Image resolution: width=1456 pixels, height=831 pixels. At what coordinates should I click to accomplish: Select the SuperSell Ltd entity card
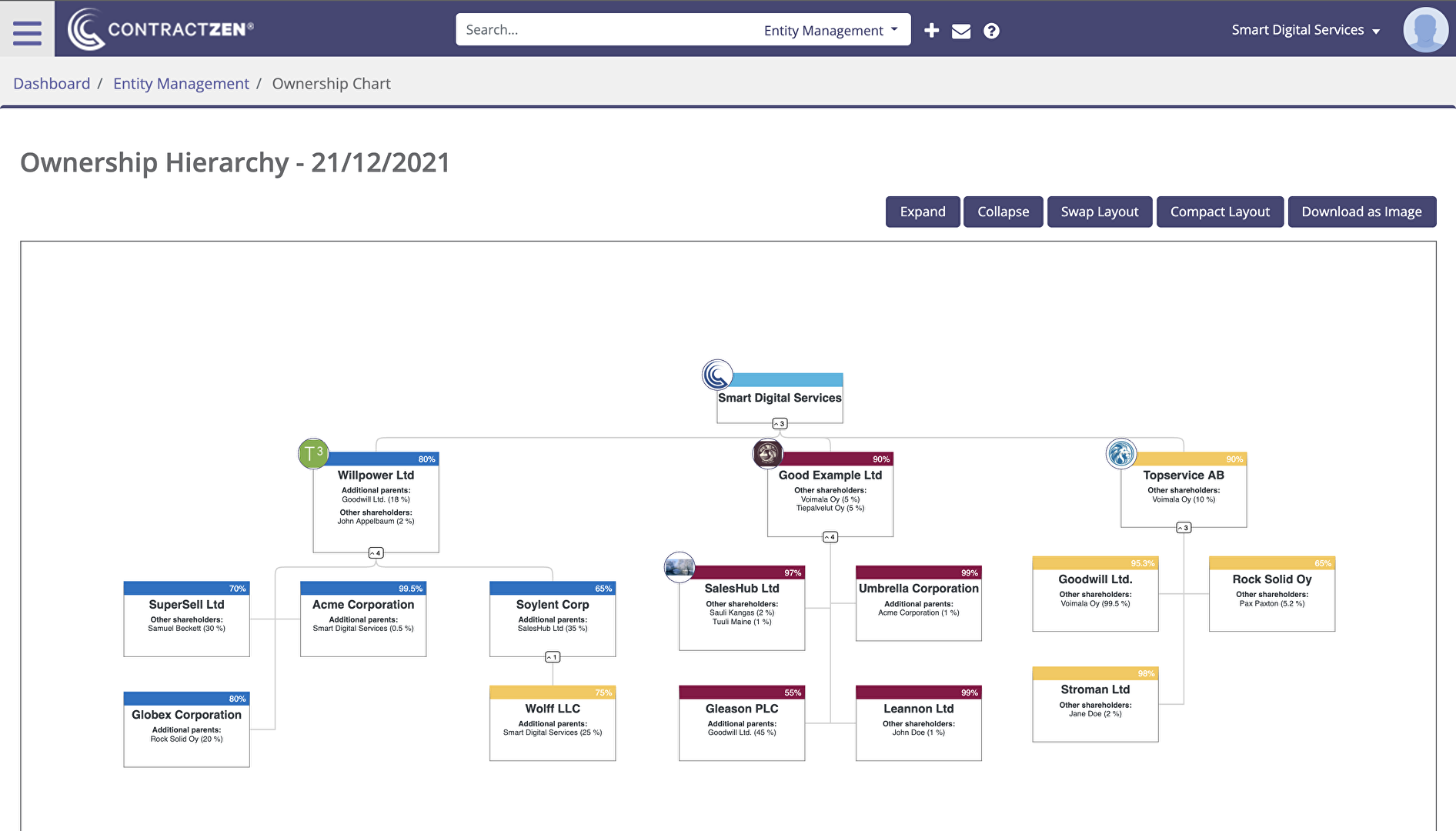click(x=186, y=619)
